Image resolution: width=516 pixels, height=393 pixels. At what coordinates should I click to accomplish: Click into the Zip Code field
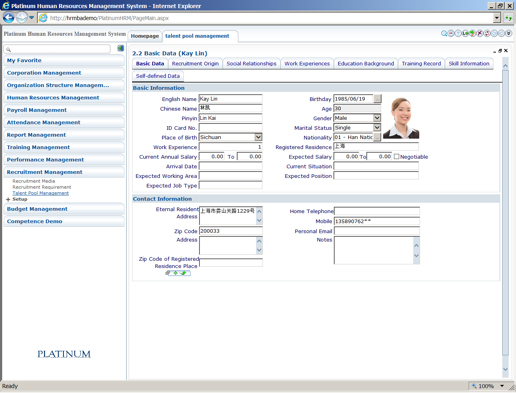[x=230, y=231]
